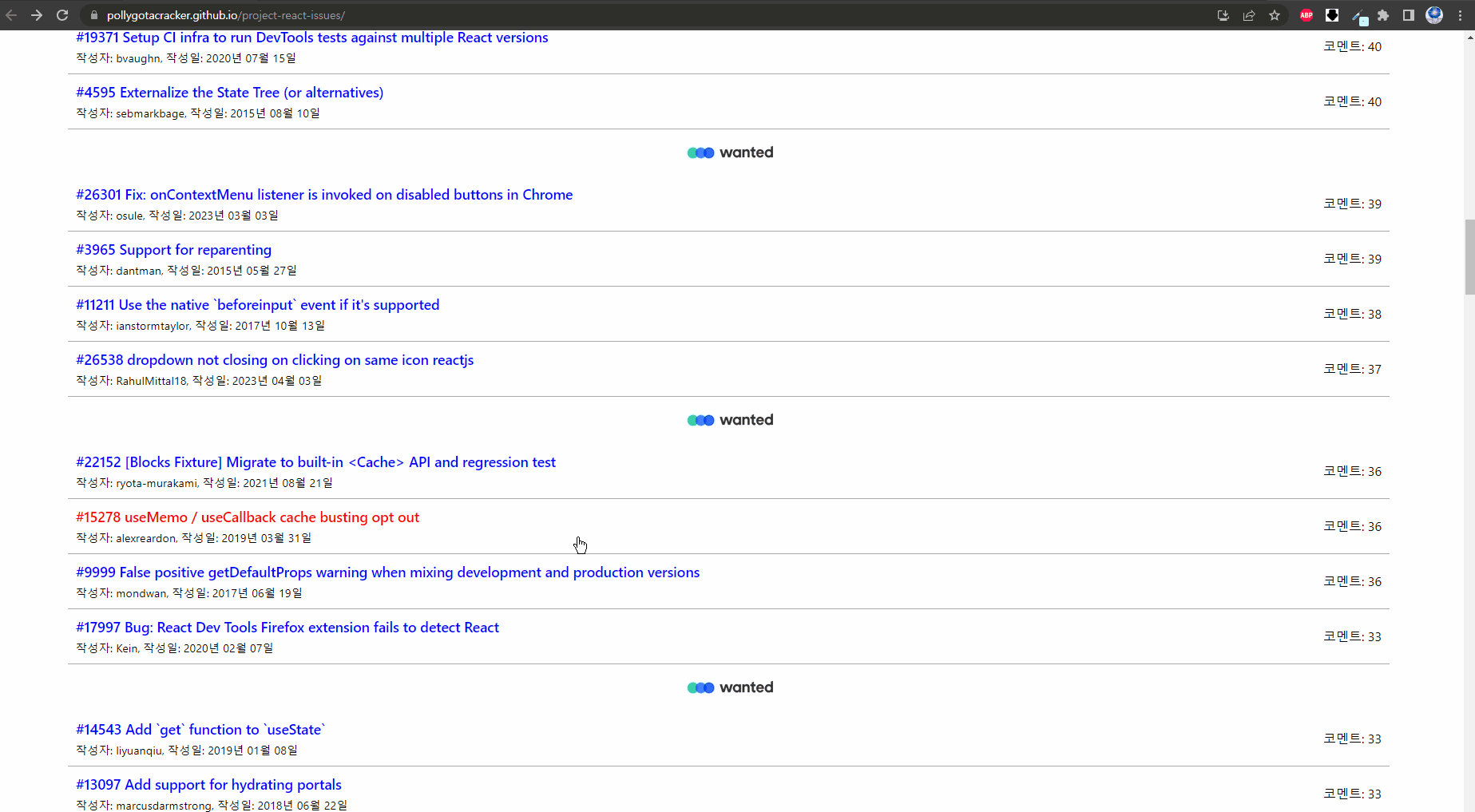Viewport: 1475px width, 812px height.
Task: Reload the current page
Action: 62,15
